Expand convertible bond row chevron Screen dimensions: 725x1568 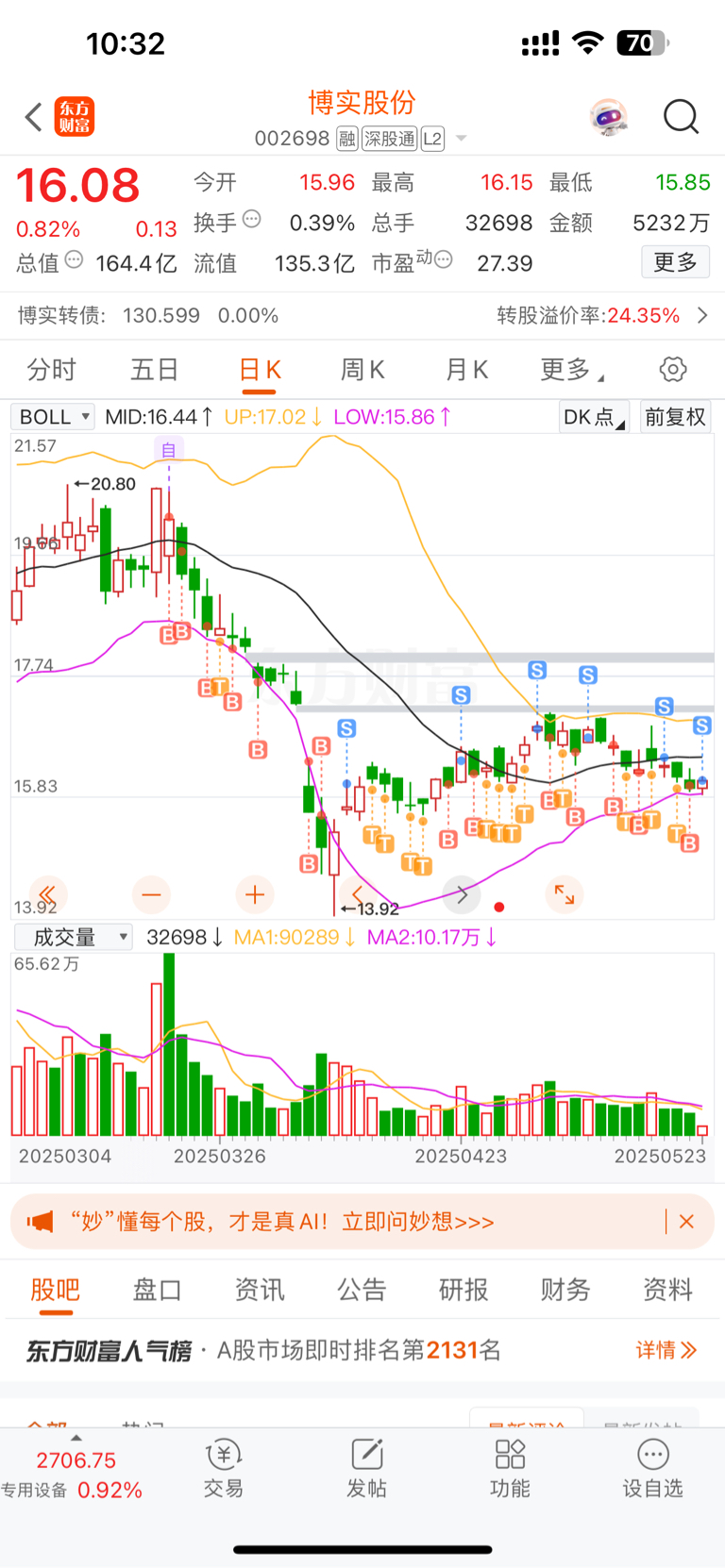(702, 315)
